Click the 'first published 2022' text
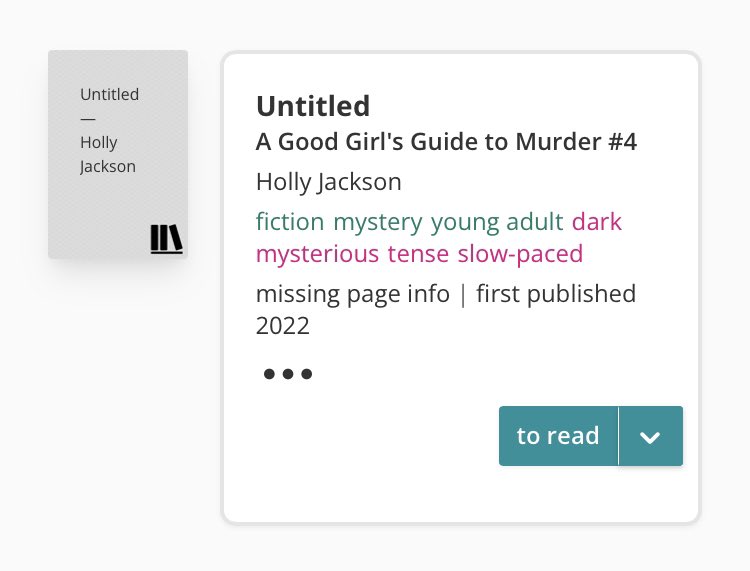Image resolution: width=750 pixels, height=571 pixels. (446, 309)
